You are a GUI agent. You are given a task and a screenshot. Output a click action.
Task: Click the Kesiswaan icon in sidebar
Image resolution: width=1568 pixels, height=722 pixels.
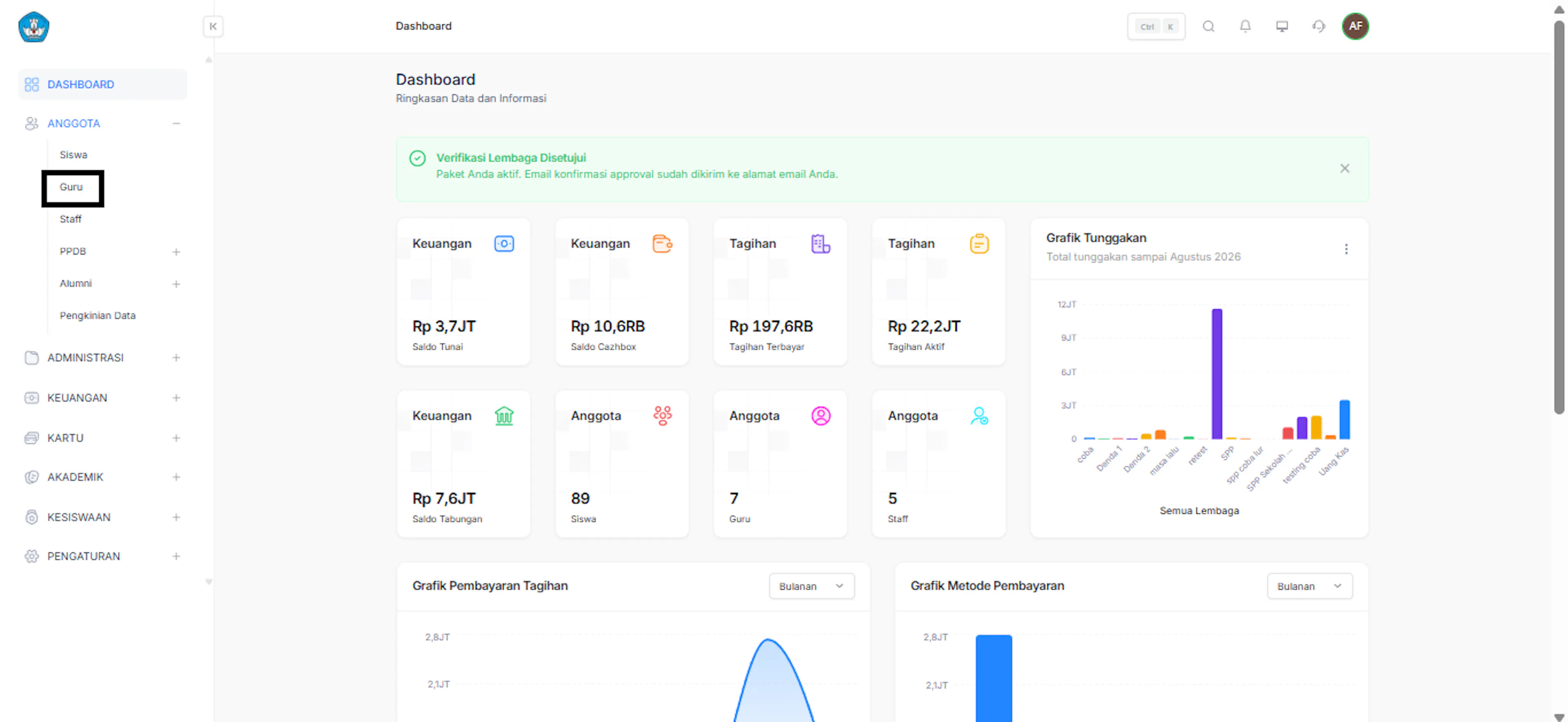[x=32, y=517]
